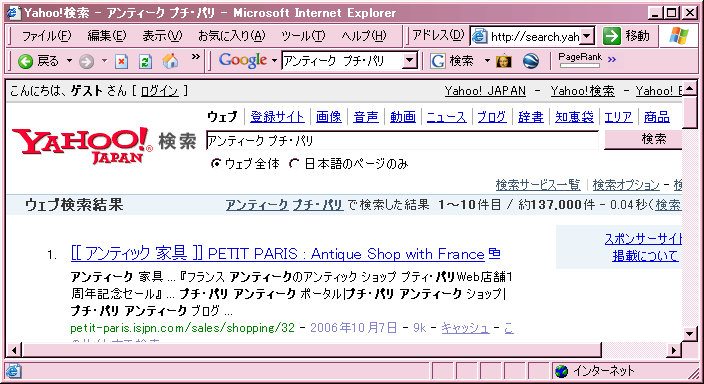Stop page loading with red X icon

point(121,61)
